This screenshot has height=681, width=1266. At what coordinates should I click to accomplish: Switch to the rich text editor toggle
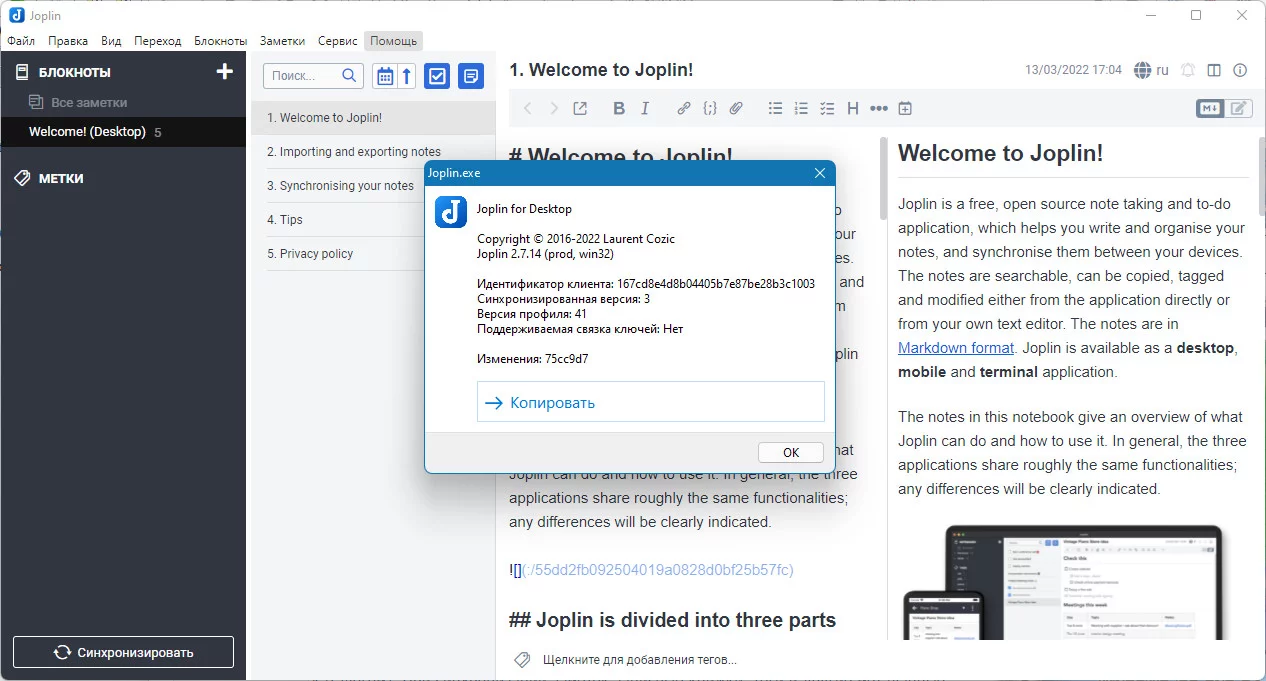(x=1239, y=108)
